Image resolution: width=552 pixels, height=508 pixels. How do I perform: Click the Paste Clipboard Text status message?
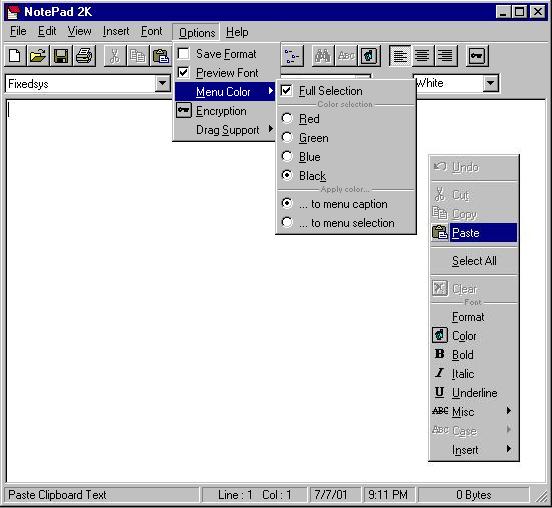[x=57, y=495]
